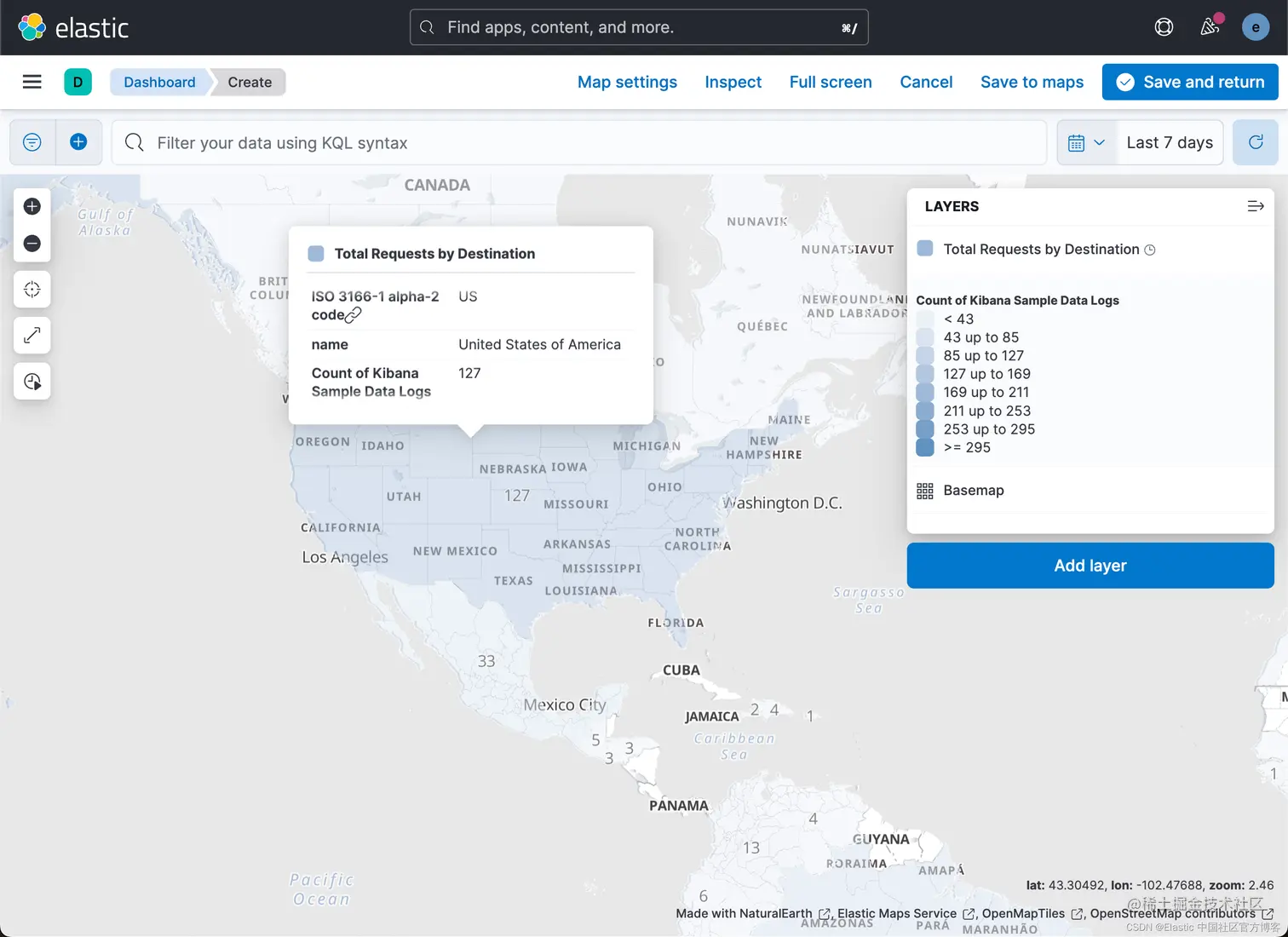Switch the map to Full screen
Screen dimensions: 1288x937
pos(831,82)
